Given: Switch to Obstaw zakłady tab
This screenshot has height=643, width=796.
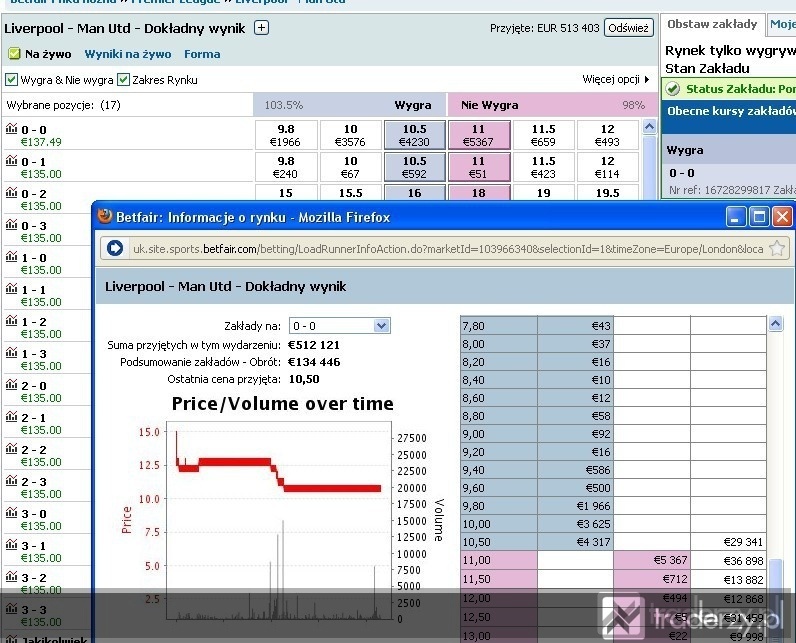Looking at the screenshot, I should (x=712, y=24).
